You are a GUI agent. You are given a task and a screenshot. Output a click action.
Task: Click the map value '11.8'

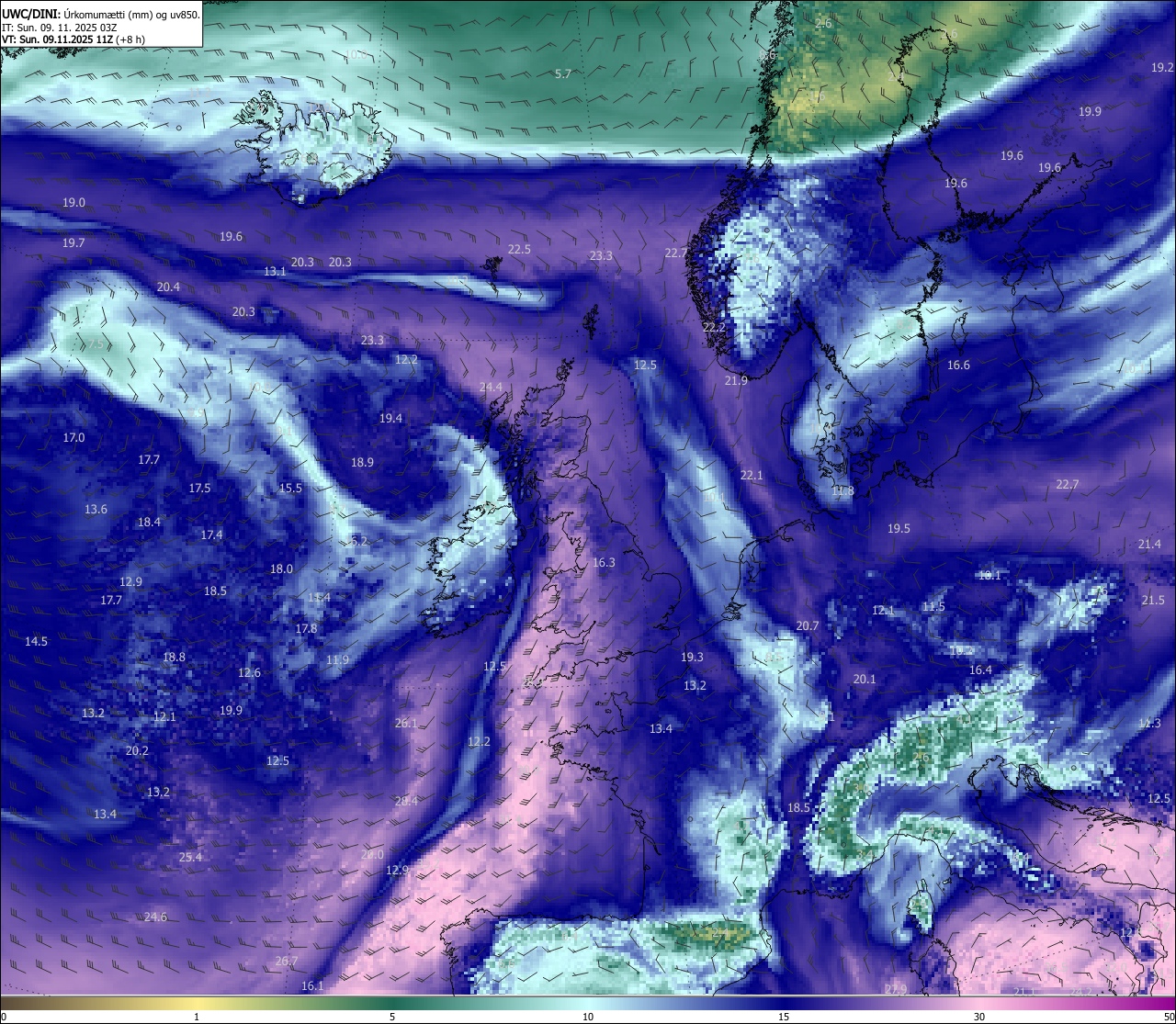tap(842, 490)
